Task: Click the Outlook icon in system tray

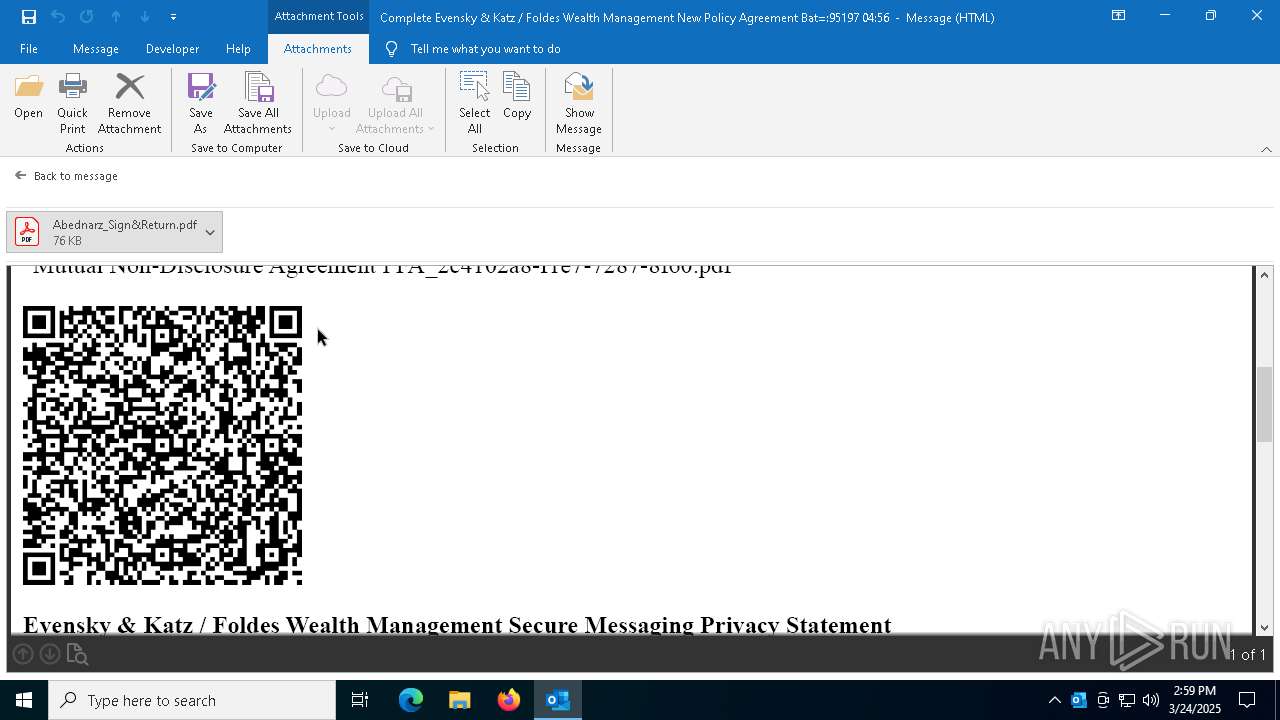Action: (x=1078, y=700)
